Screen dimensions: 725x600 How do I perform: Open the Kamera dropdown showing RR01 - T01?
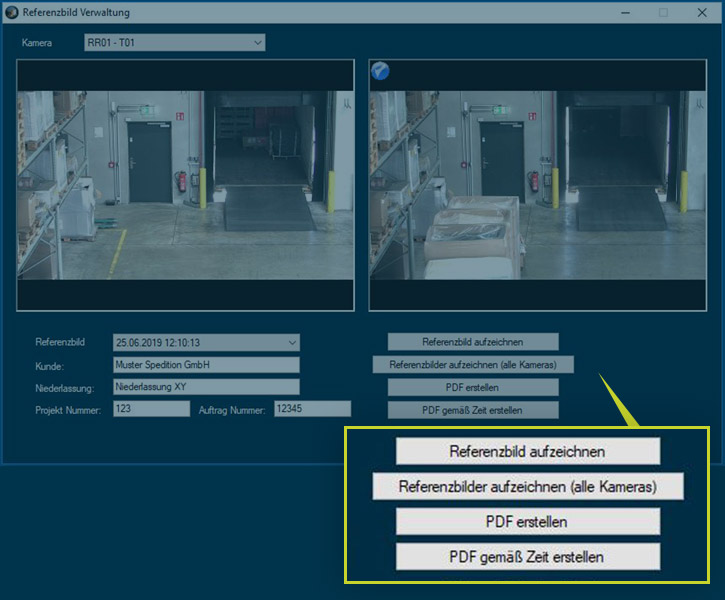tap(175, 43)
